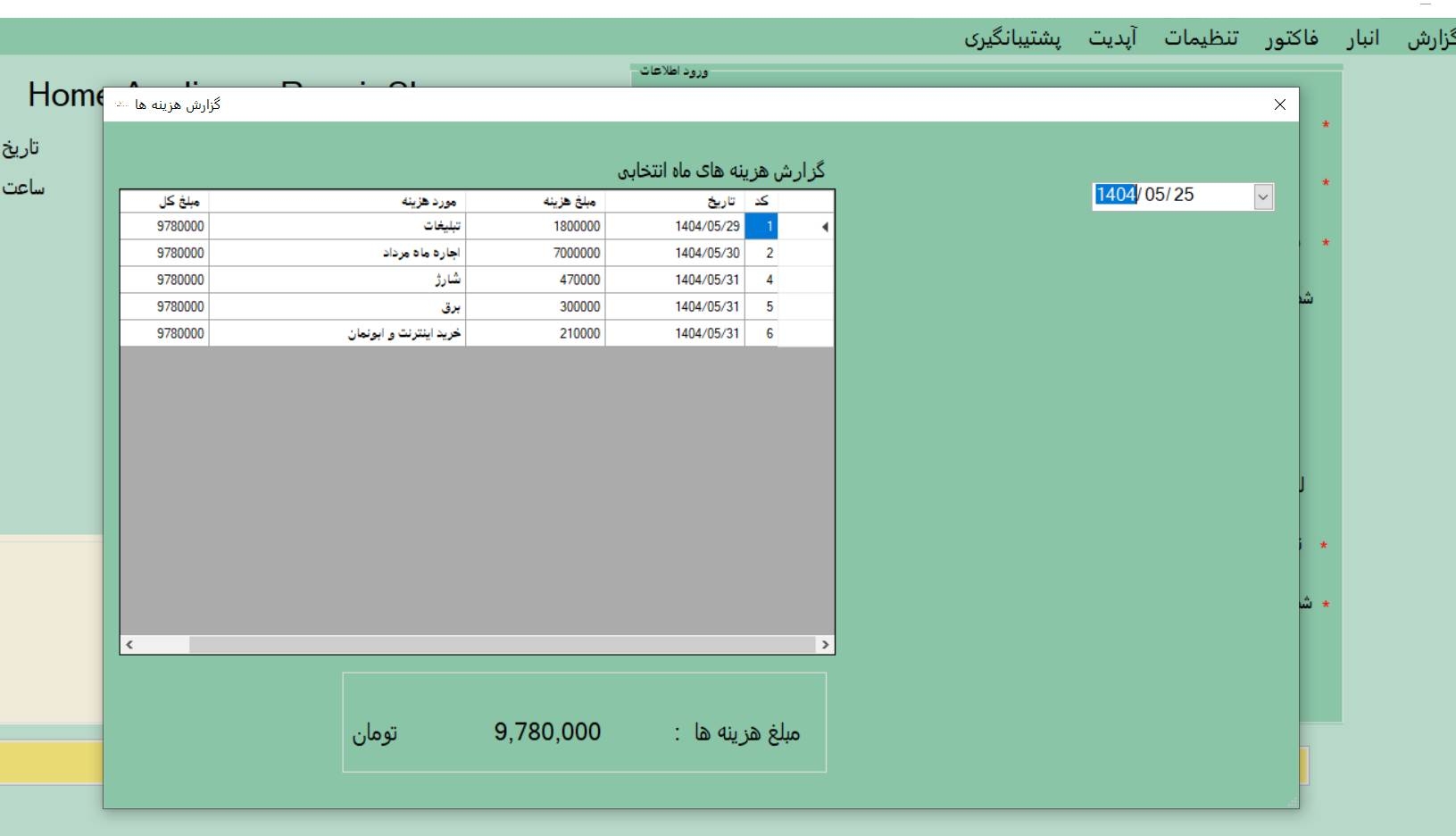
Task: Click the dialog title گزارش هزینه ها
Action: pos(178,104)
